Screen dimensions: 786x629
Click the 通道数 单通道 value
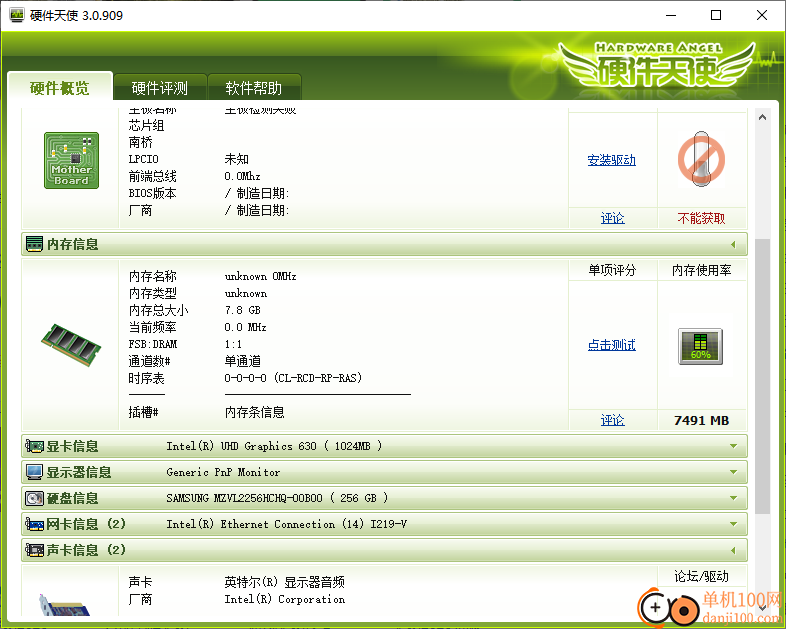coord(242,361)
